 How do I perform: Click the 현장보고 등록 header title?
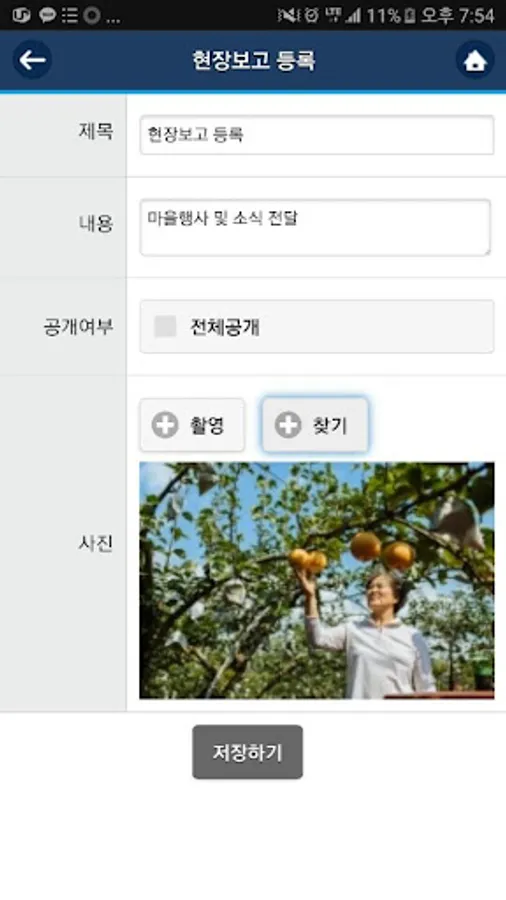pos(254,60)
